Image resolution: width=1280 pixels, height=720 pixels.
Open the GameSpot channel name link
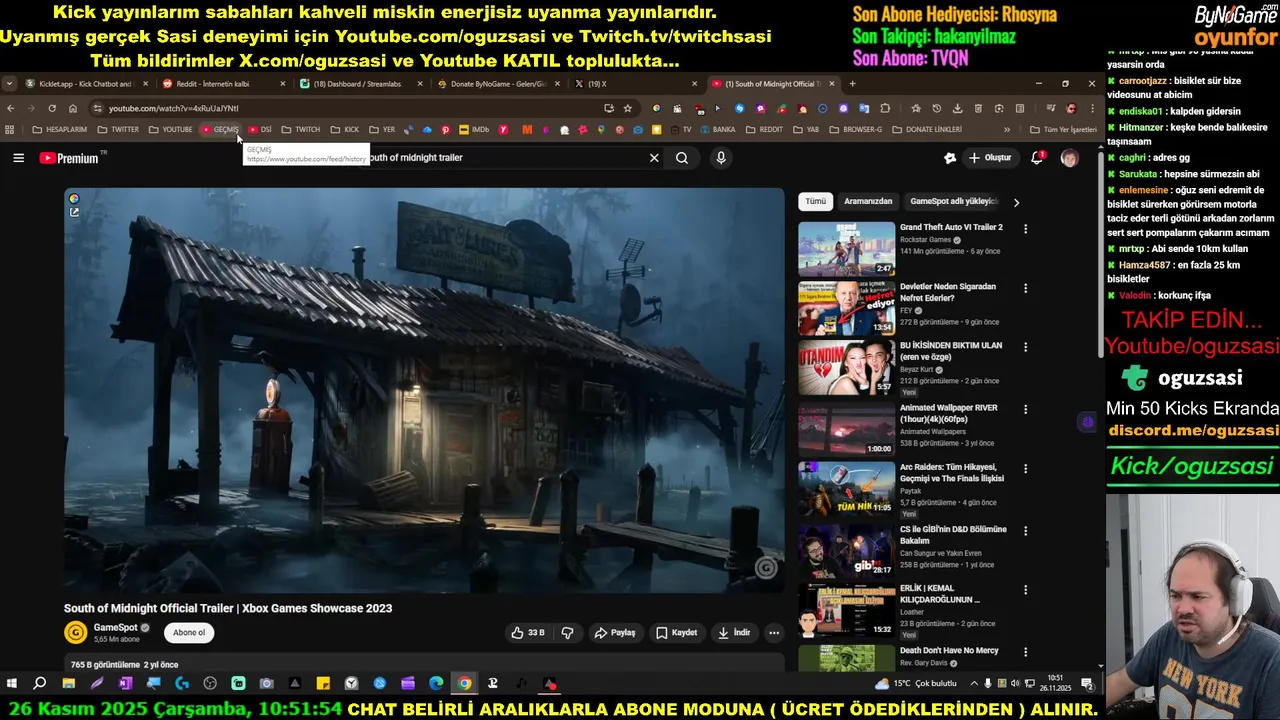point(115,628)
